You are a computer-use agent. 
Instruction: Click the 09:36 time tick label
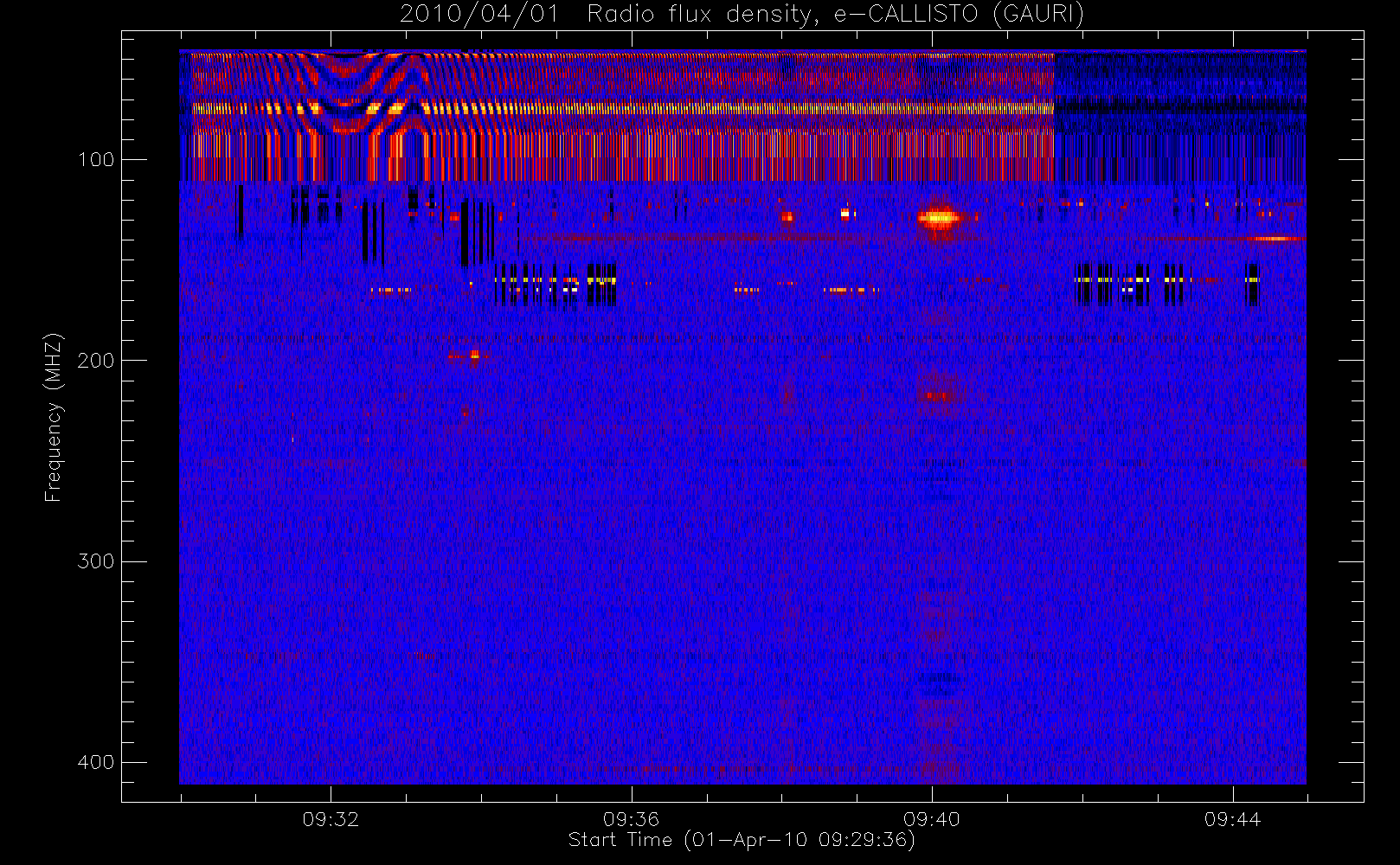point(631,819)
